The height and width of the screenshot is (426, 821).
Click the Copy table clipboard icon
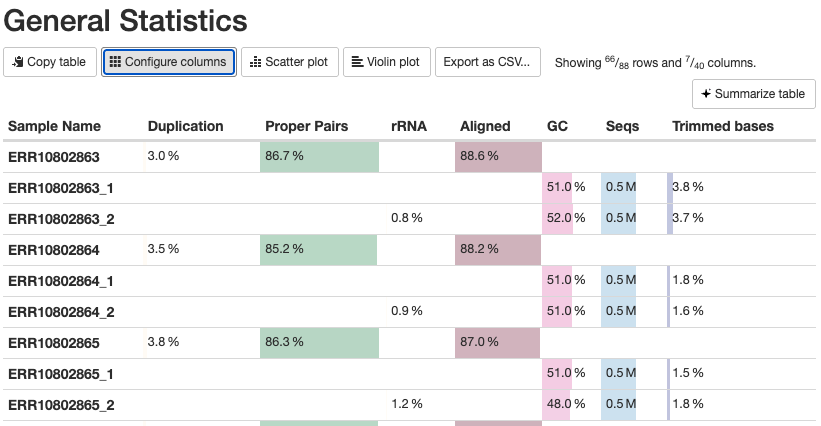[x=17, y=62]
